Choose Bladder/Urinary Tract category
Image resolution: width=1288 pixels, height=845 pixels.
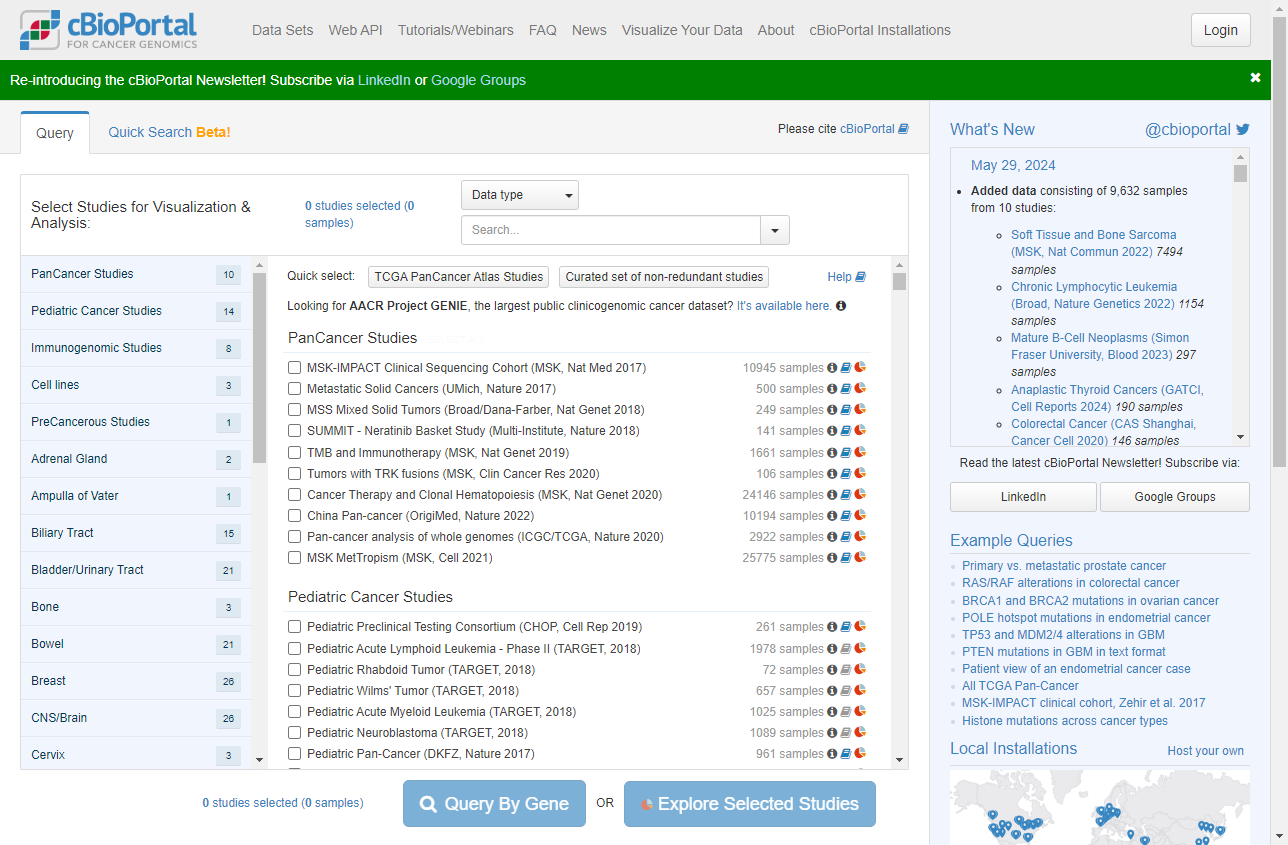click(x=136, y=570)
